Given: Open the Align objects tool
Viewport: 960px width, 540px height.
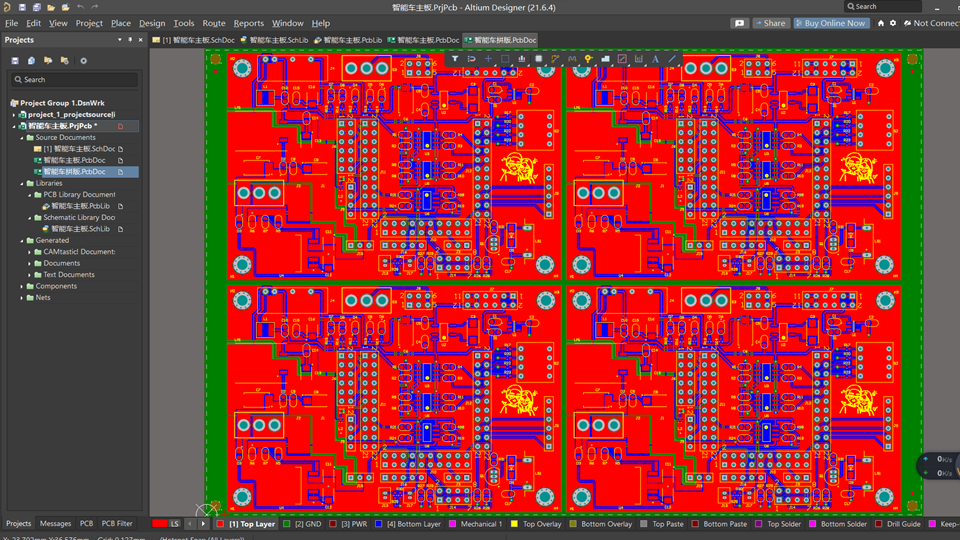Looking at the screenshot, I should [522, 59].
